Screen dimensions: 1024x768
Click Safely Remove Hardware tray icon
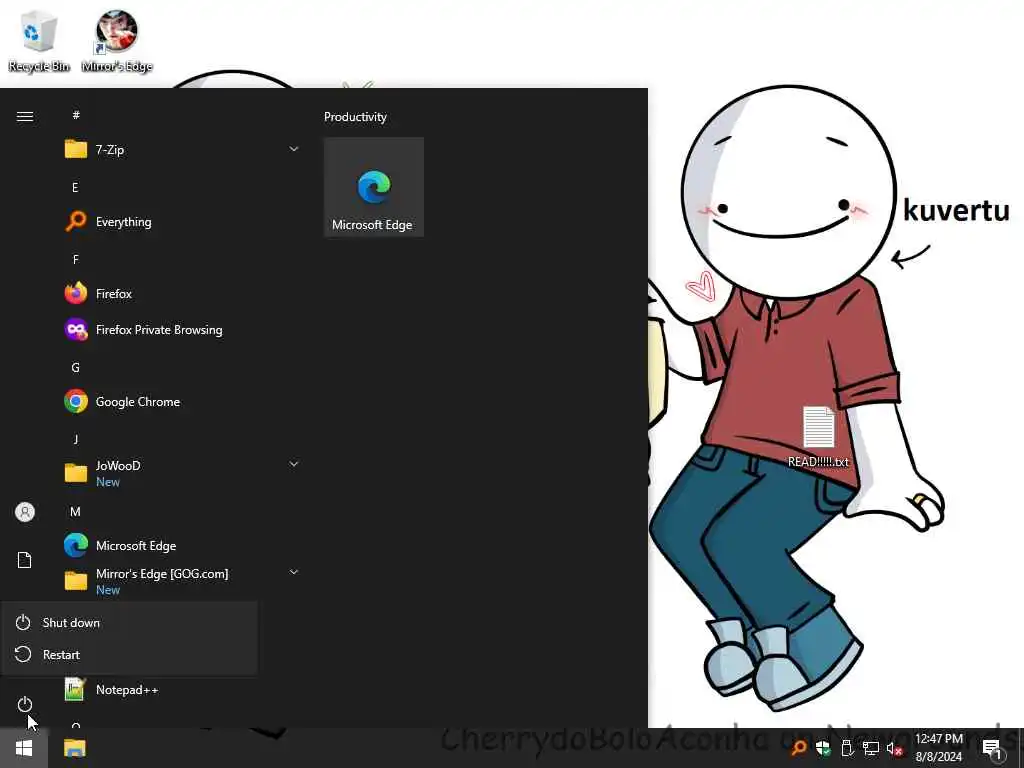click(847, 748)
